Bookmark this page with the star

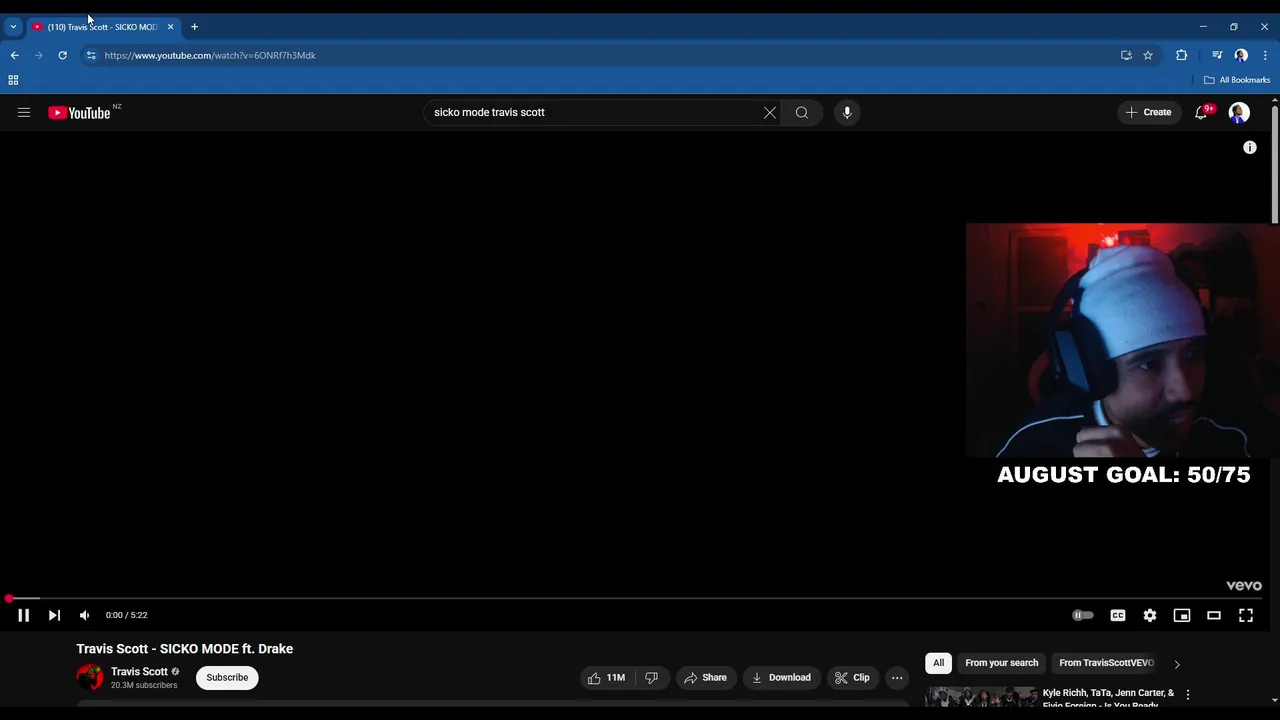pyautogui.click(x=1148, y=56)
